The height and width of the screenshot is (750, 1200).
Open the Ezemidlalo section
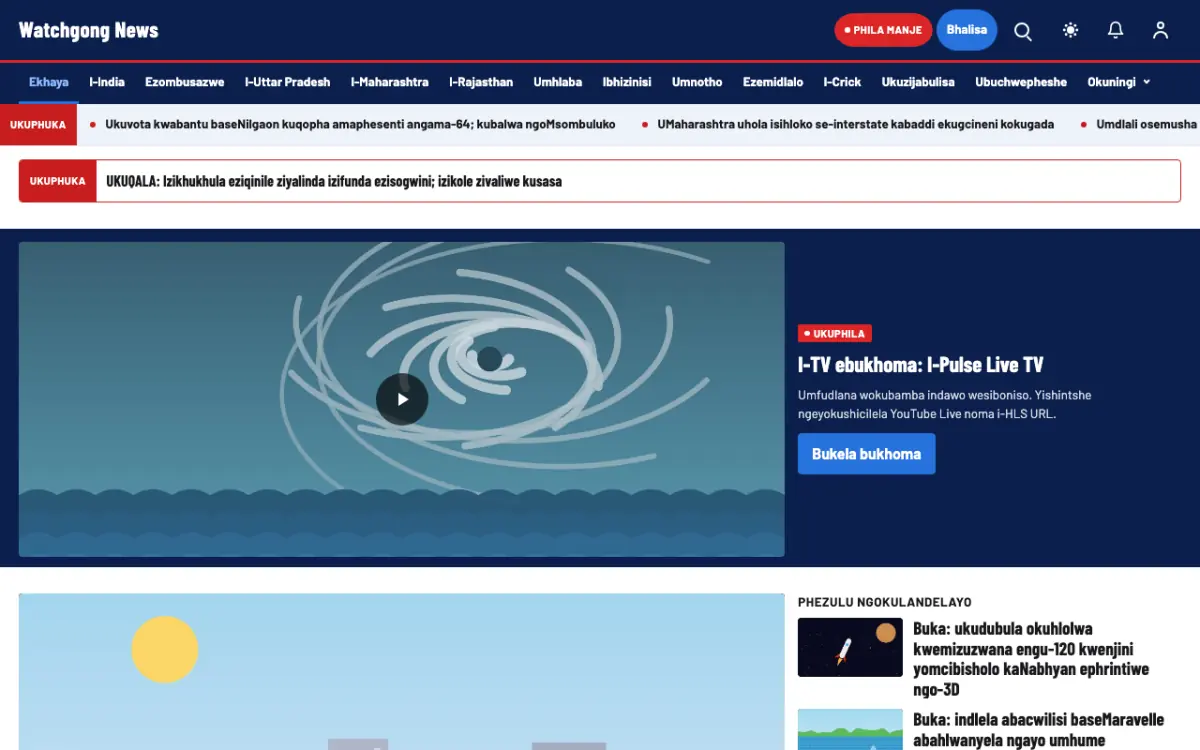pyautogui.click(x=773, y=82)
